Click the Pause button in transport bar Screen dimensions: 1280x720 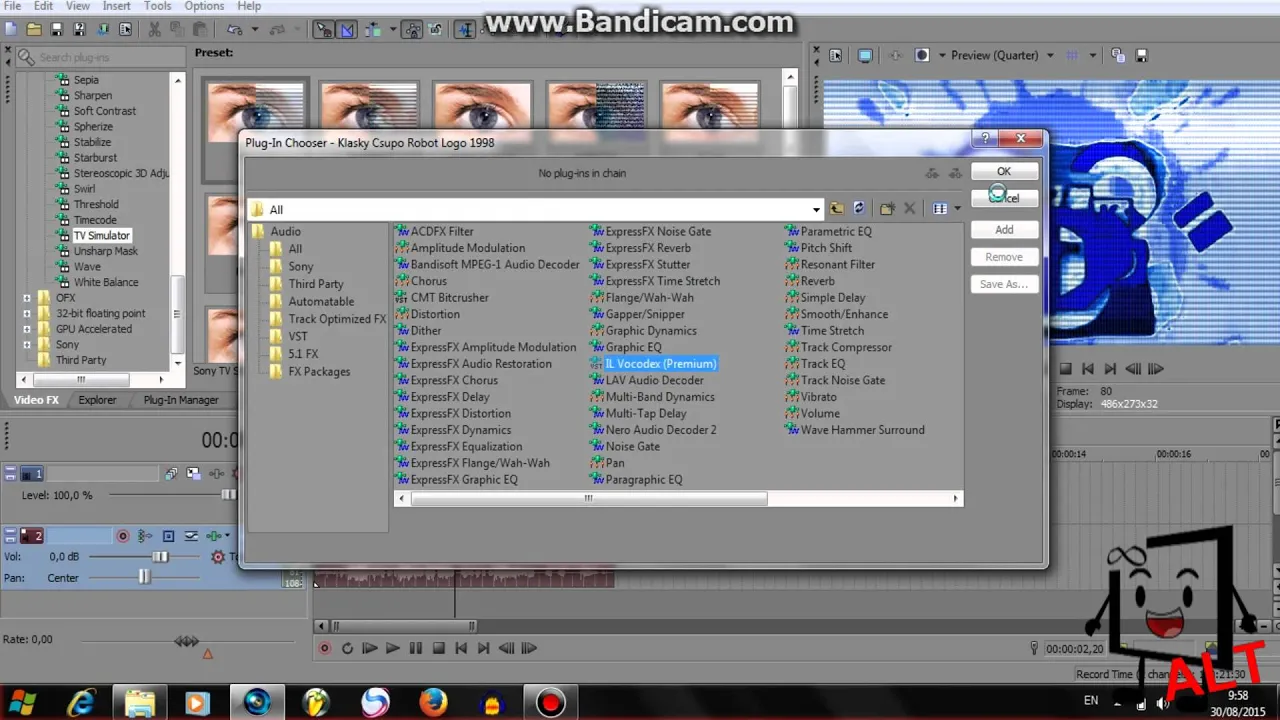pos(415,648)
